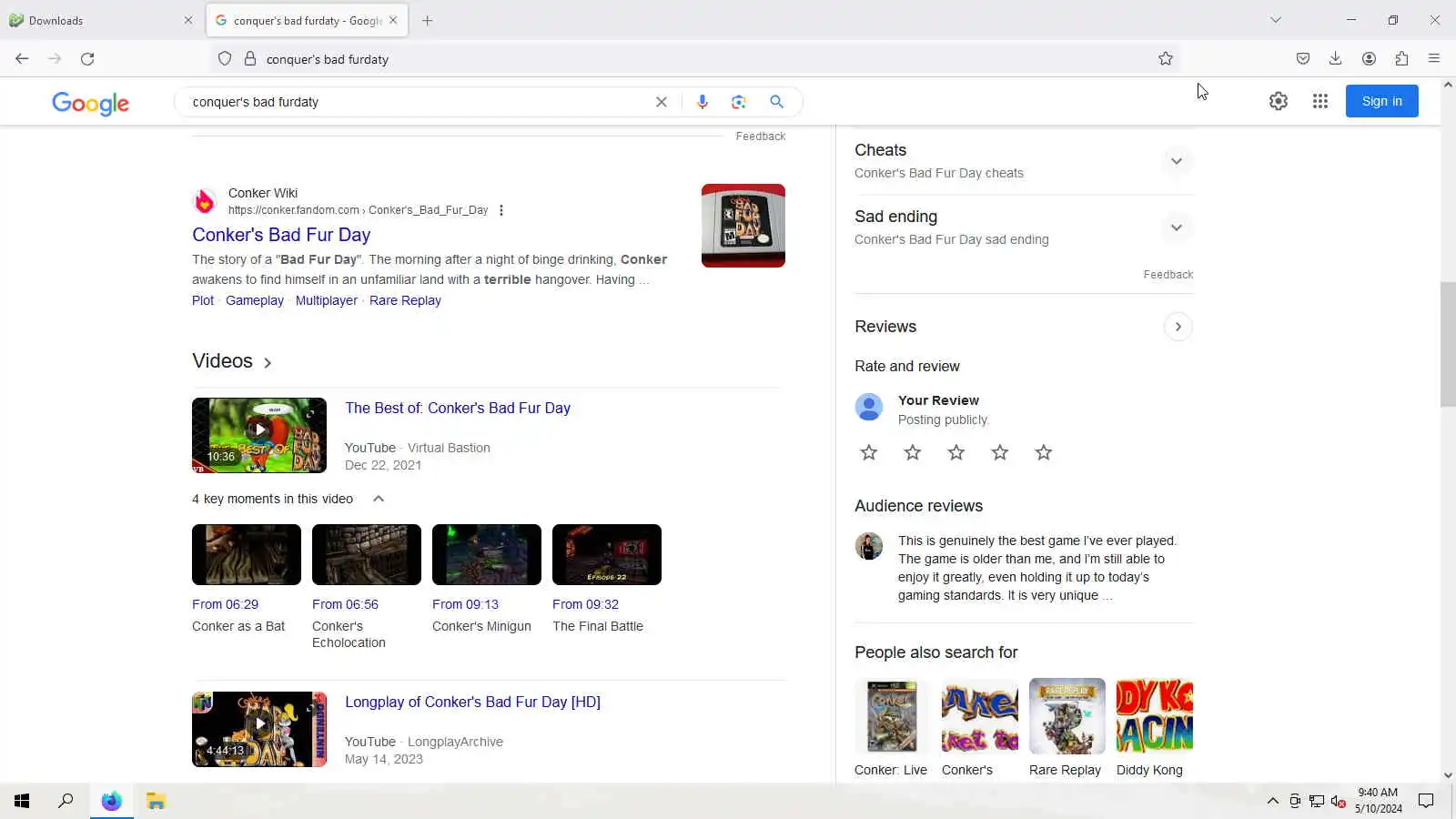Open the Gameplay sitelink
Viewport: 1456px width, 819px height.
[255, 300]
